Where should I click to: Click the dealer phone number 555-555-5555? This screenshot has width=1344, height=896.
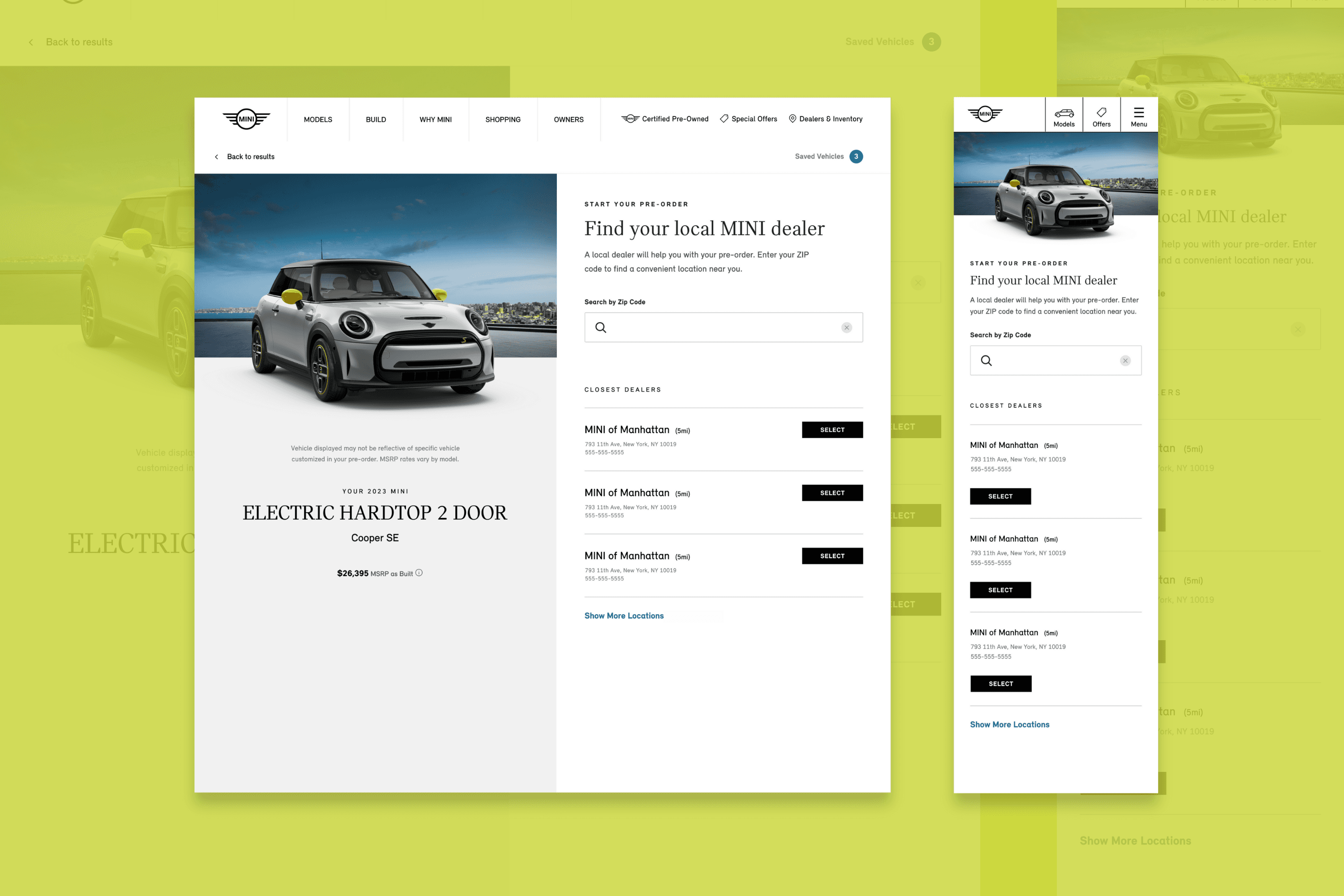[x=603, y=452]
